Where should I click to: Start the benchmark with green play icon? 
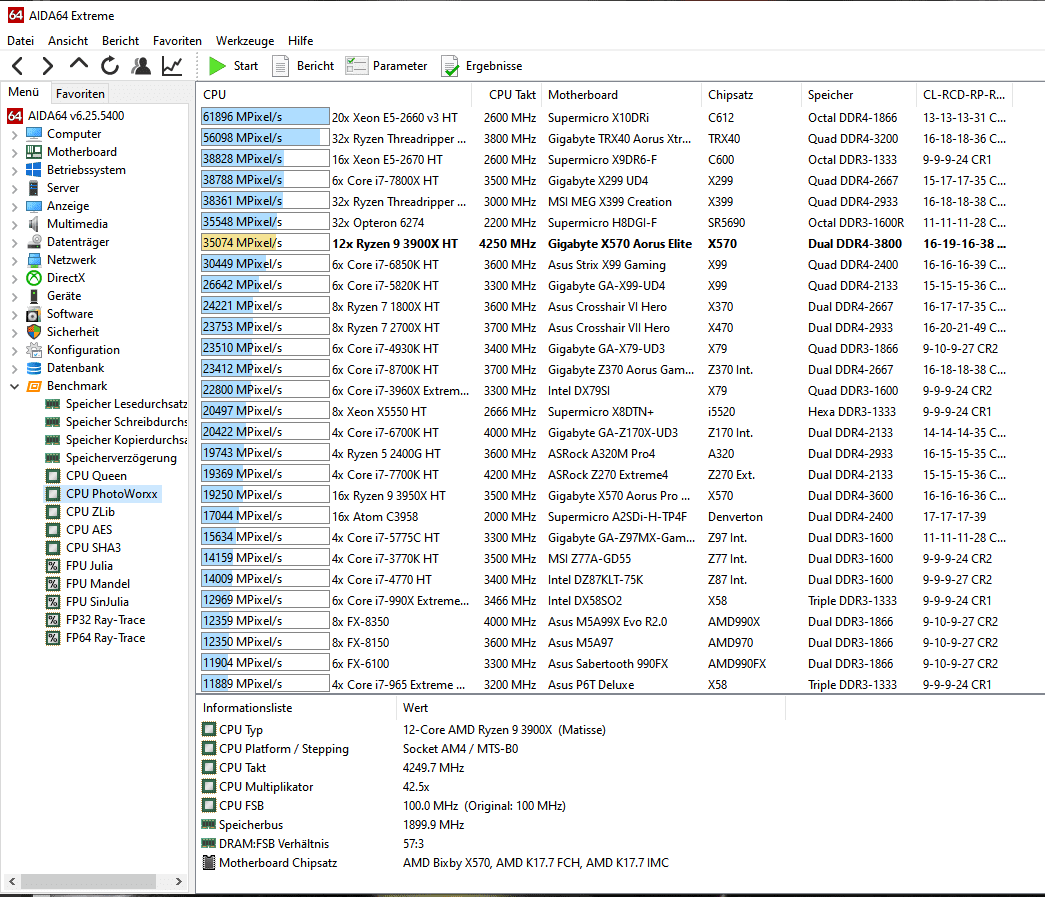(x=217, y=66)
